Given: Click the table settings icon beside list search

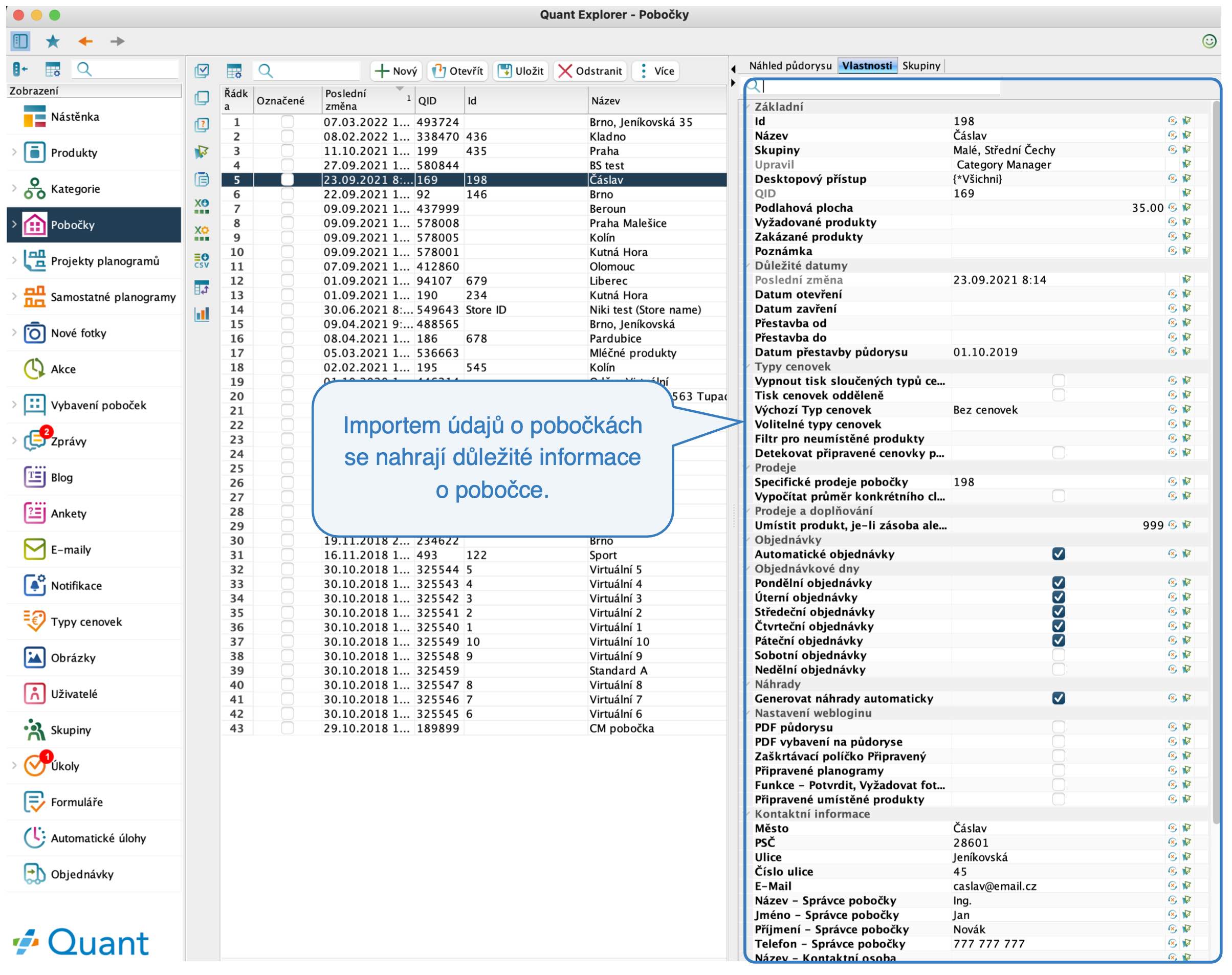Looking at the screenshot, I should [x=234, y=71].
